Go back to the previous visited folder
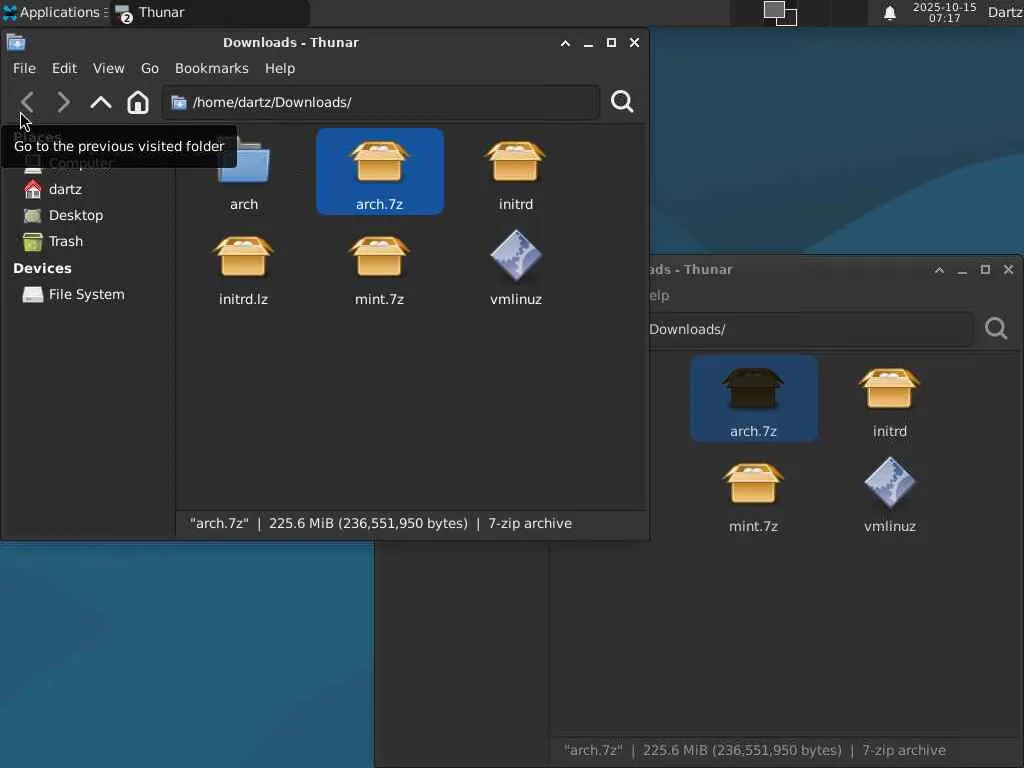This screenshot has height=768, width=1024. click(x=27, y=102)
